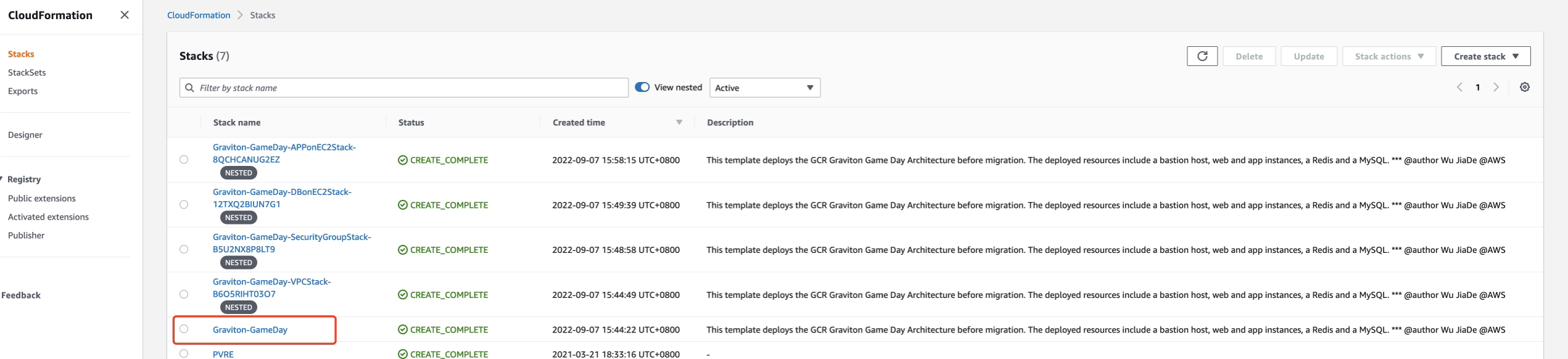The width and height of the screenshot is (1568, 359).
Task: Click the Filter by stack name field
Action: coord(407,88)
